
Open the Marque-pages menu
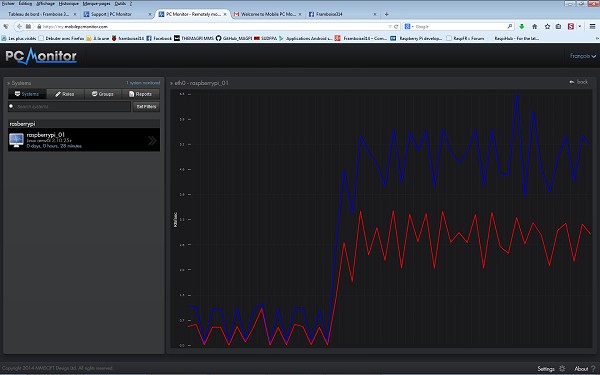(x=96, y=3)
